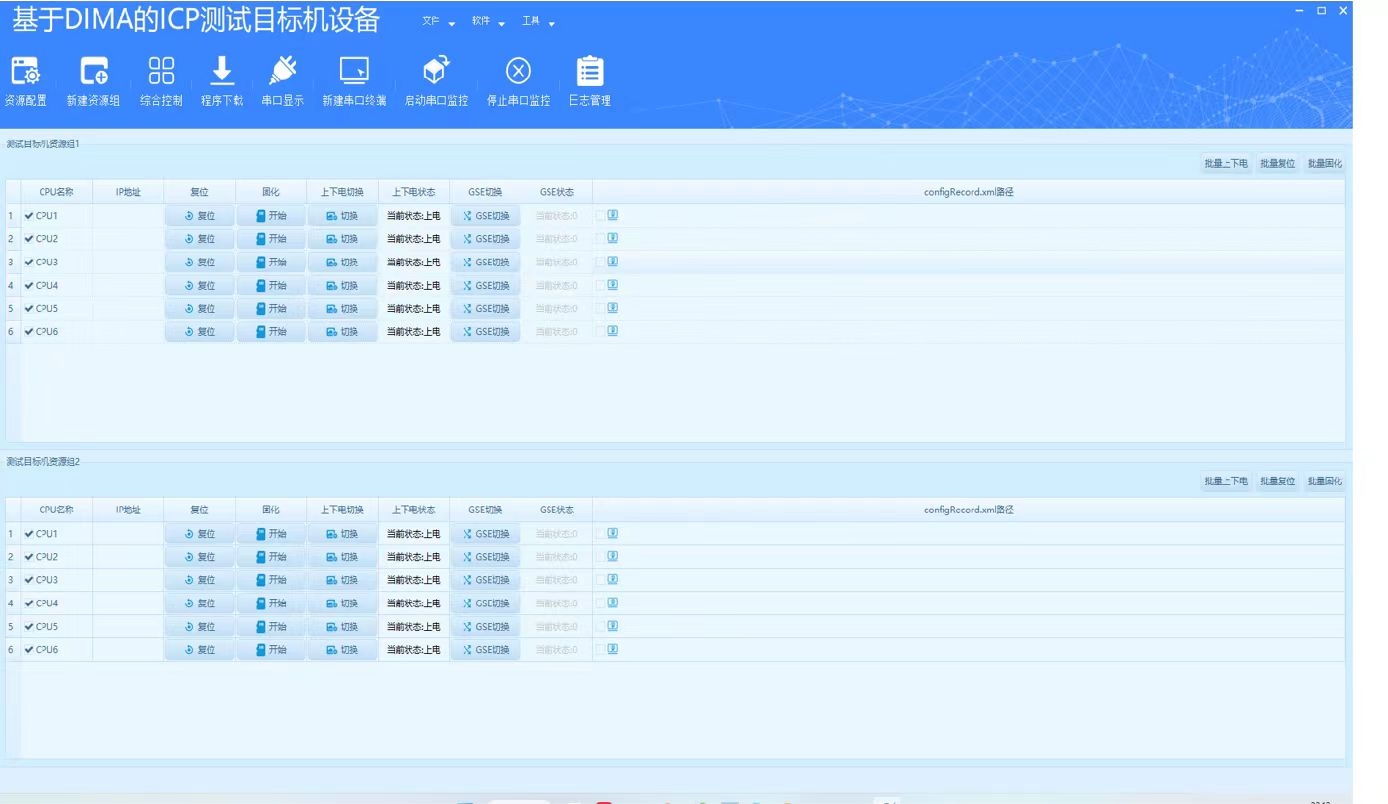The width and height of the screenshot is (1388, 804).
Task: Click 批量复位 in 资源组1
Action: click(x=1277, y=163)
